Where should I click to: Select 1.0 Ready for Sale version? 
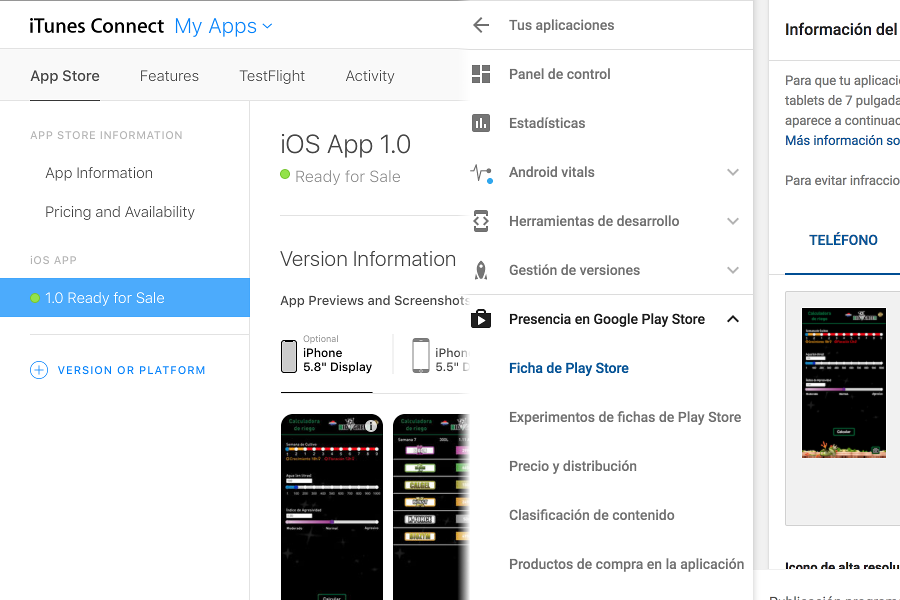coord(125,297)
